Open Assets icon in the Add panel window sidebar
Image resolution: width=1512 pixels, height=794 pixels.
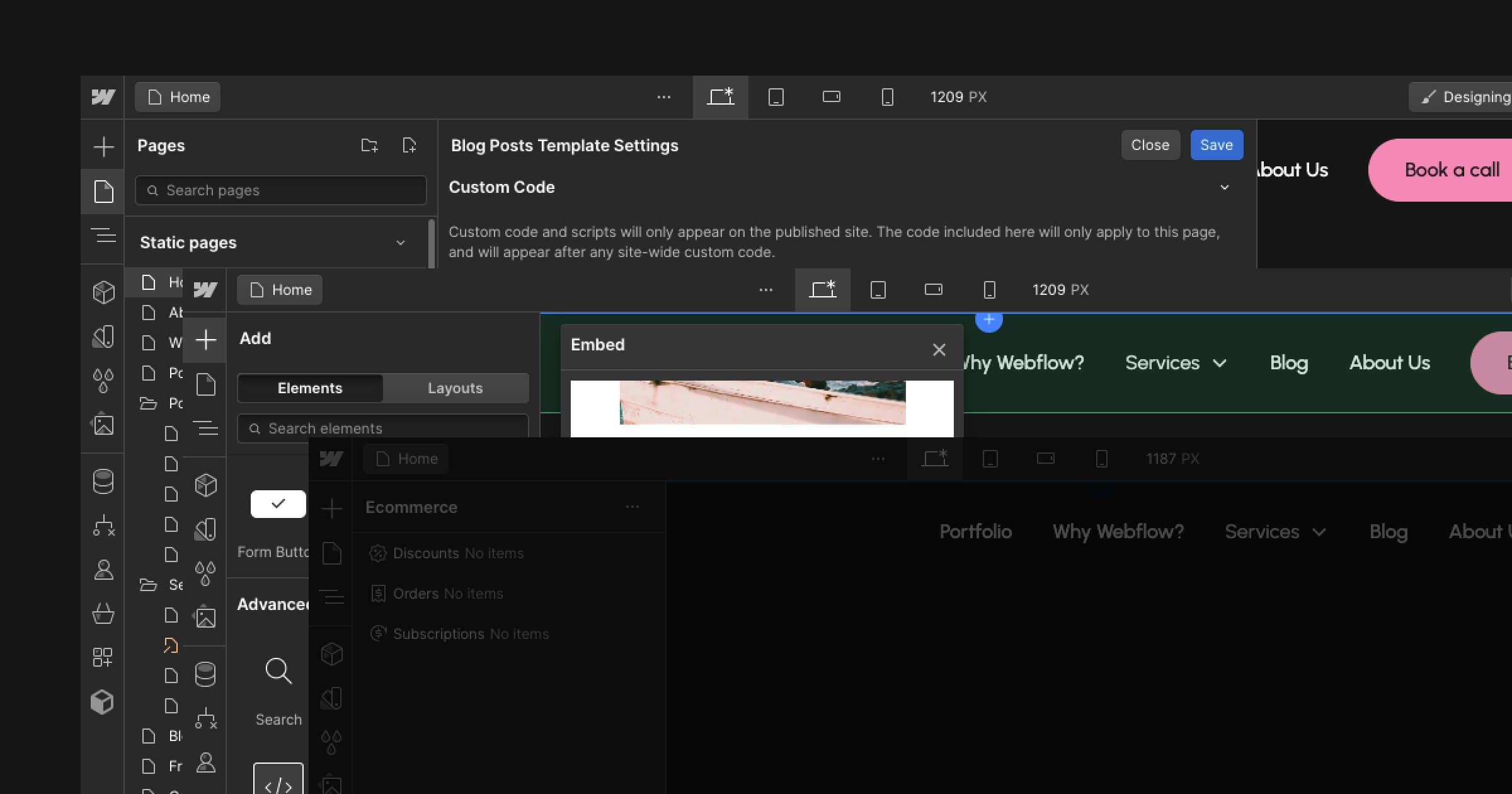205,618
